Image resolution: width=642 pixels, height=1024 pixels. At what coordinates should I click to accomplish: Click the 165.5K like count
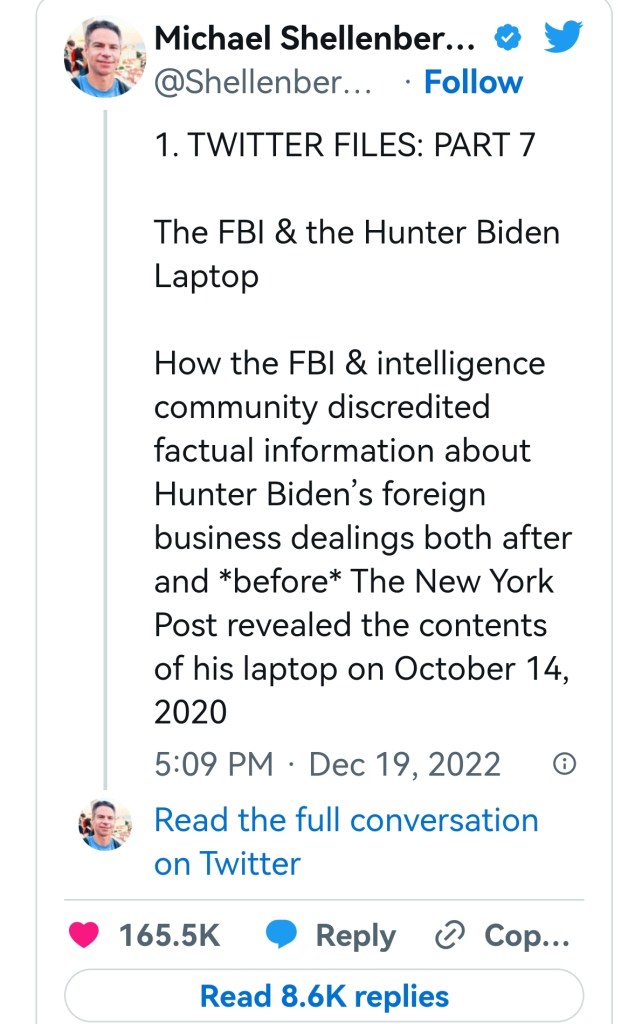169,936
